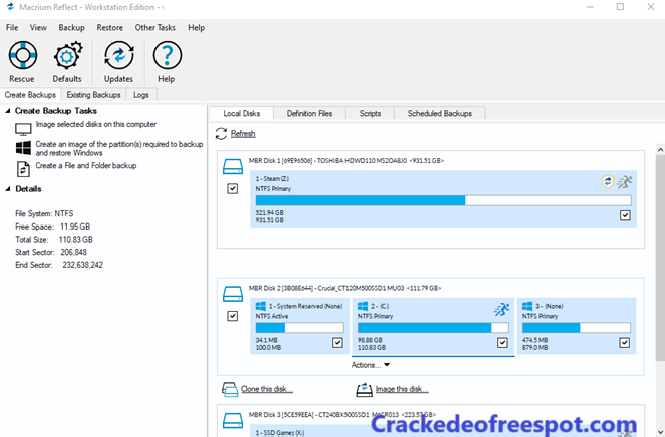Click the C: partition usage bar
This screenshot has width=665, height=437.
click(433, 328)
